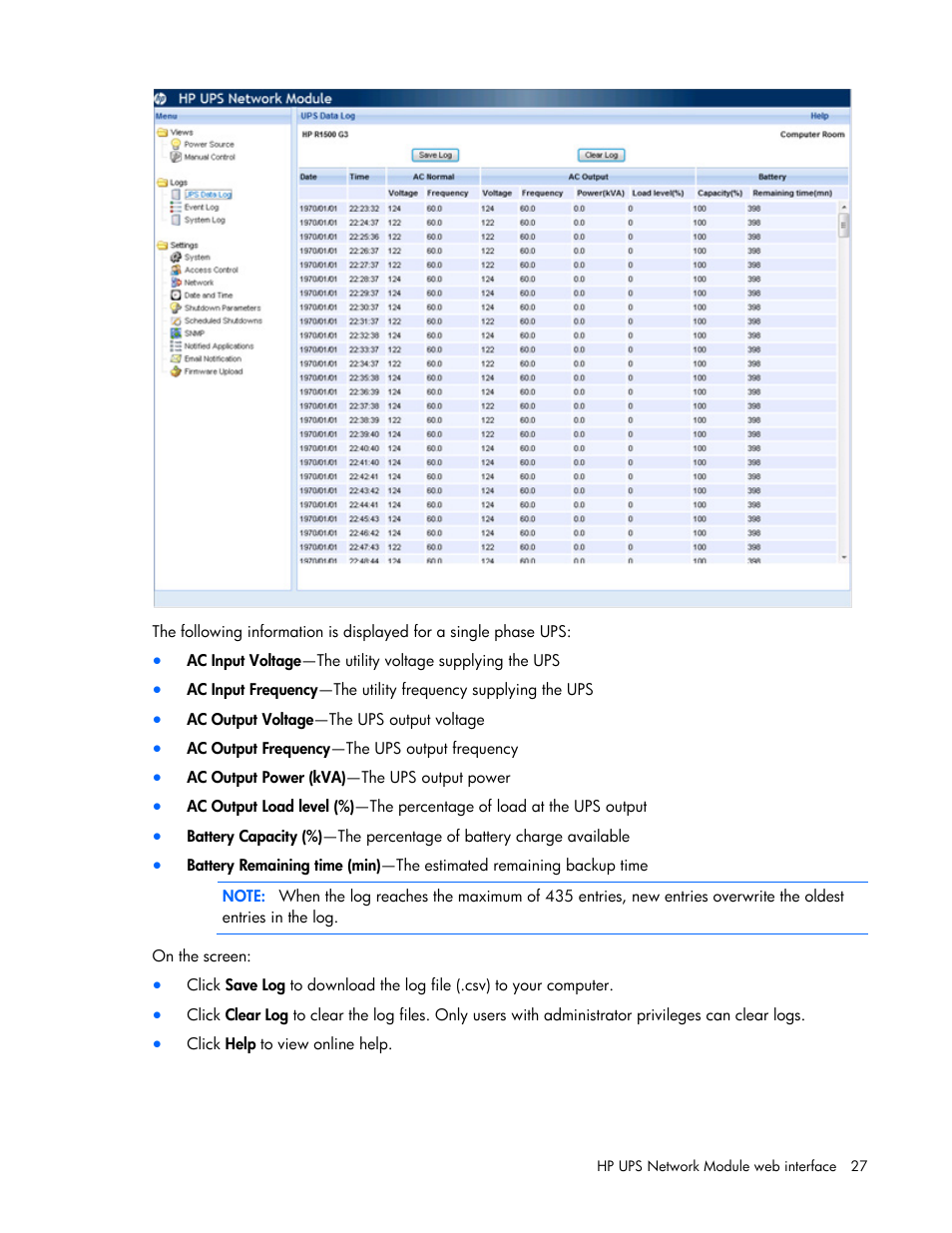This screenshot has height=1233, width=952.
Task: Click the Email Notification envelope icon
Action: [x=176, y=358]
